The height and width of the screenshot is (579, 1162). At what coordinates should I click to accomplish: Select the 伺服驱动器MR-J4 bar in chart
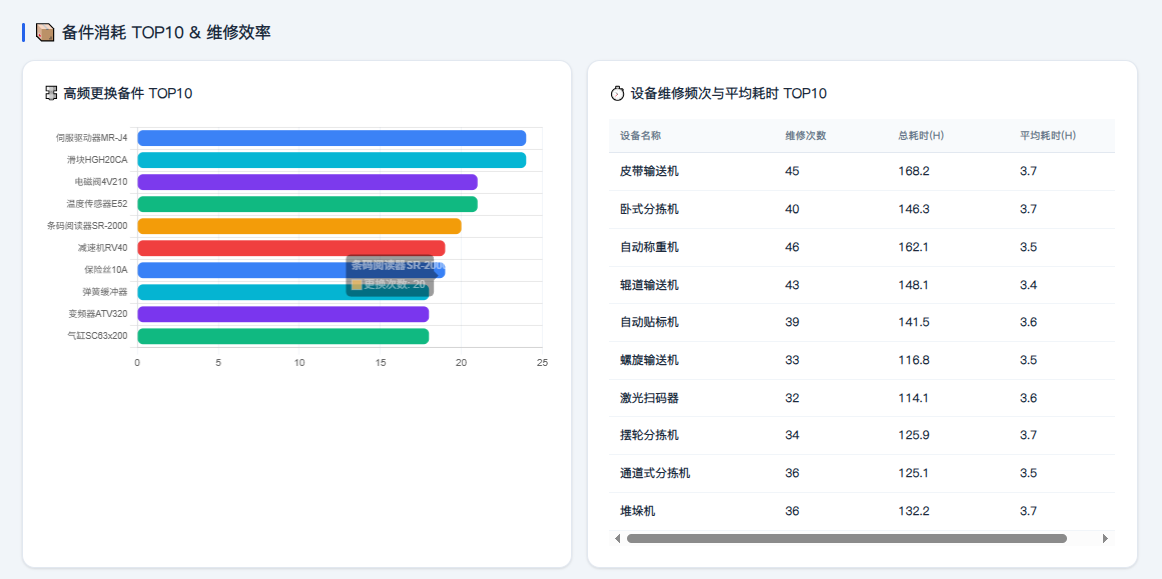[x=332, y=138]
